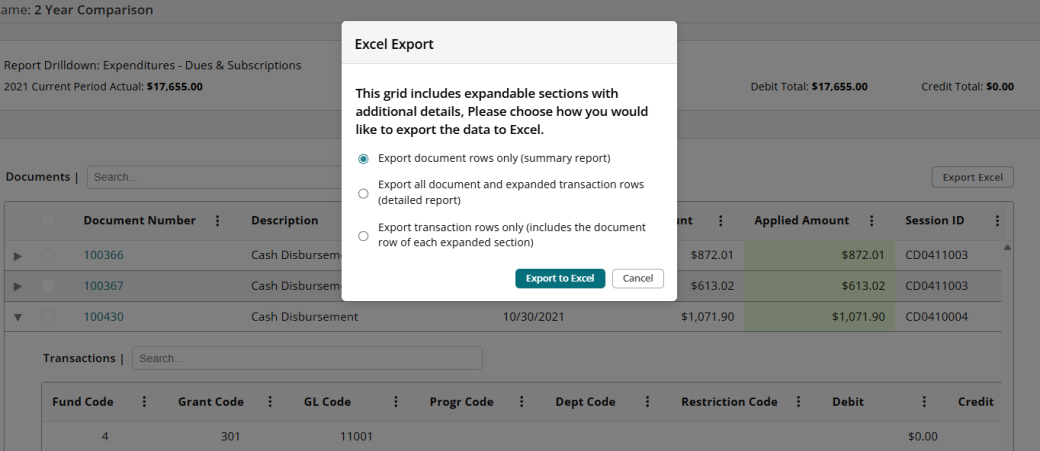
Task: Cancel the Excel Export dialog
Action: point(638,278)
